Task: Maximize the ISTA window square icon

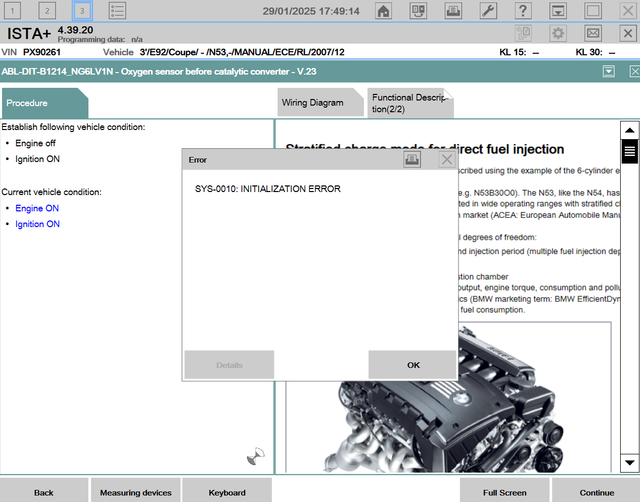Action: click(593, 11)
